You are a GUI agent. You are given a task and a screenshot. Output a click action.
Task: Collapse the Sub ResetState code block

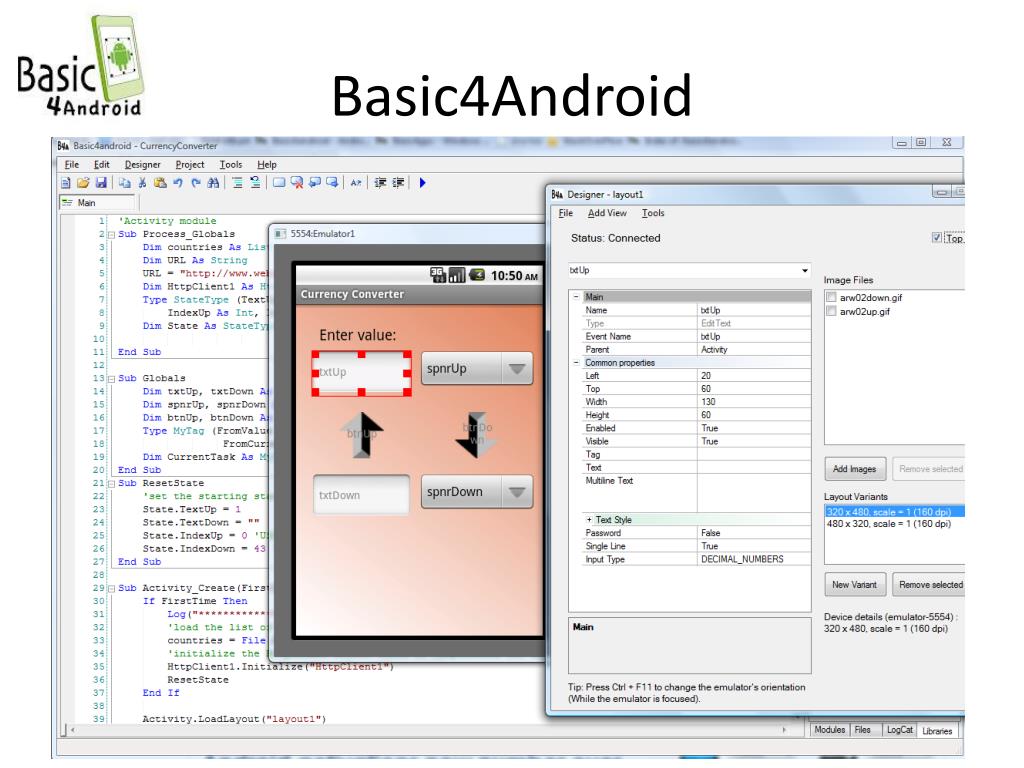tap(111, 484)
